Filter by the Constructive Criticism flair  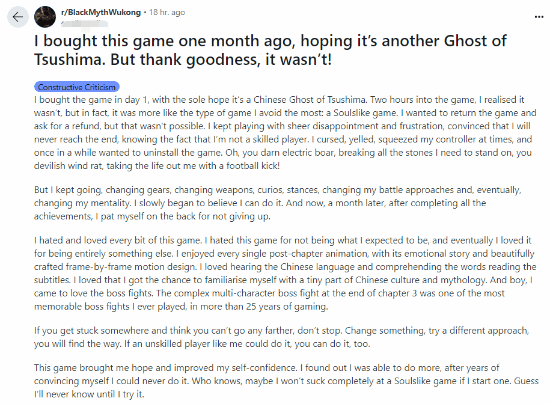pyautogui.click(x=76, y=87)
